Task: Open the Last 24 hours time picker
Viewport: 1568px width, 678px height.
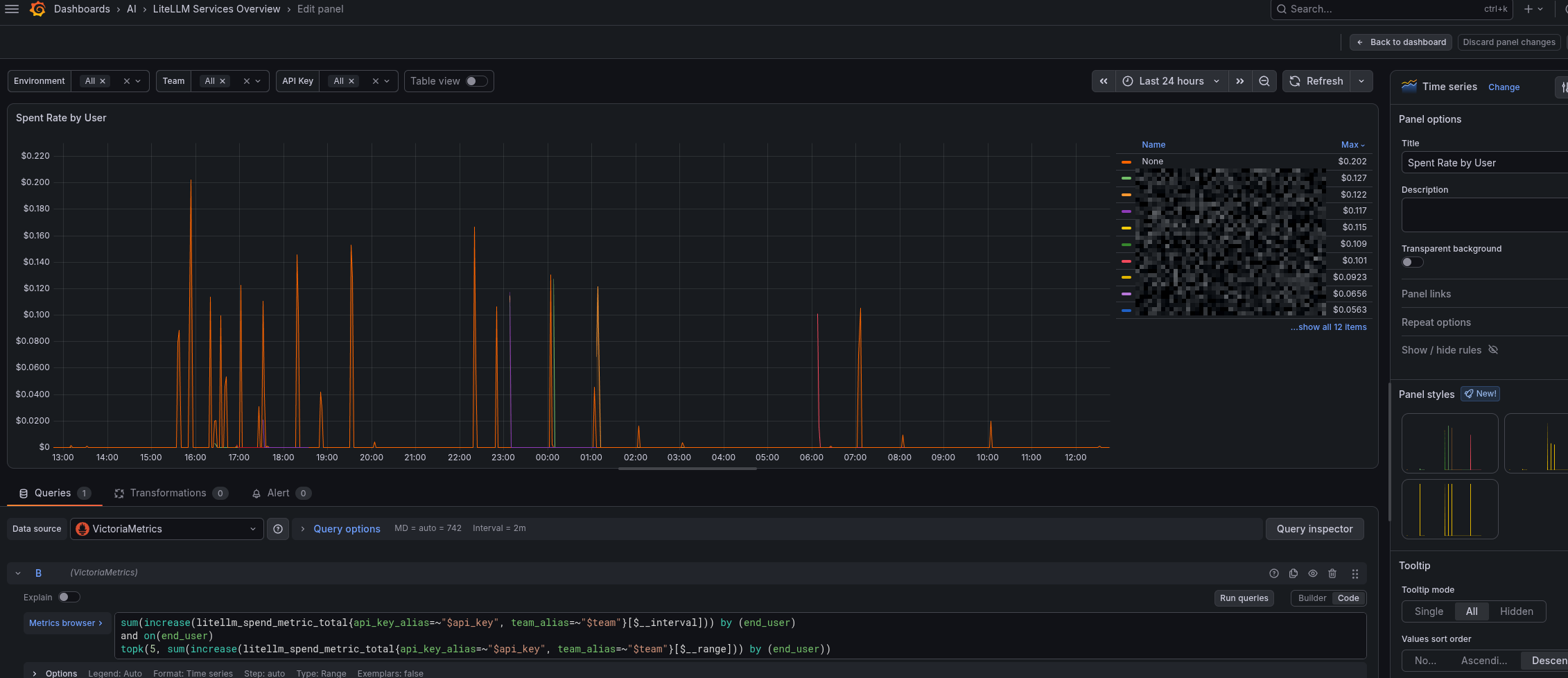Action: click(x=1171, y=81)
